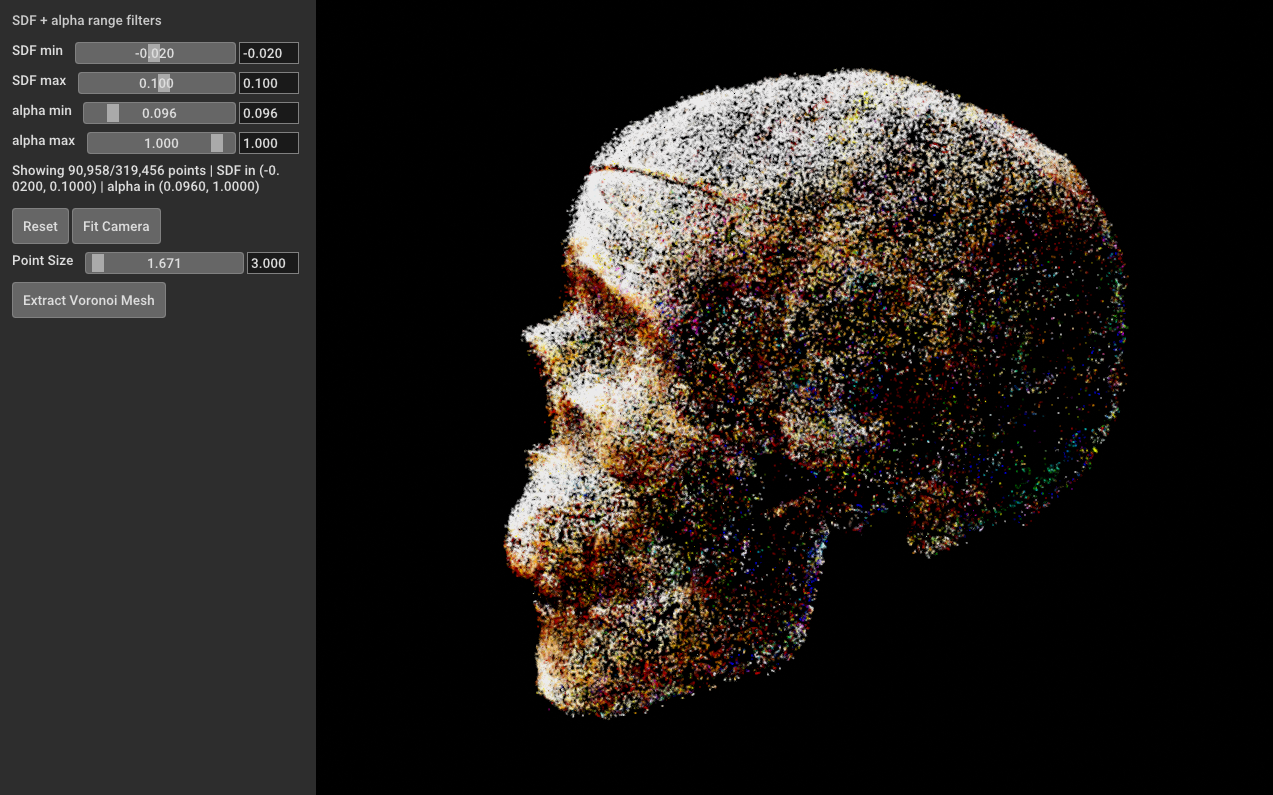This screenshot has height=795, width=1273.
Task: Click the SDF min slider
Action: pos(155,53)
